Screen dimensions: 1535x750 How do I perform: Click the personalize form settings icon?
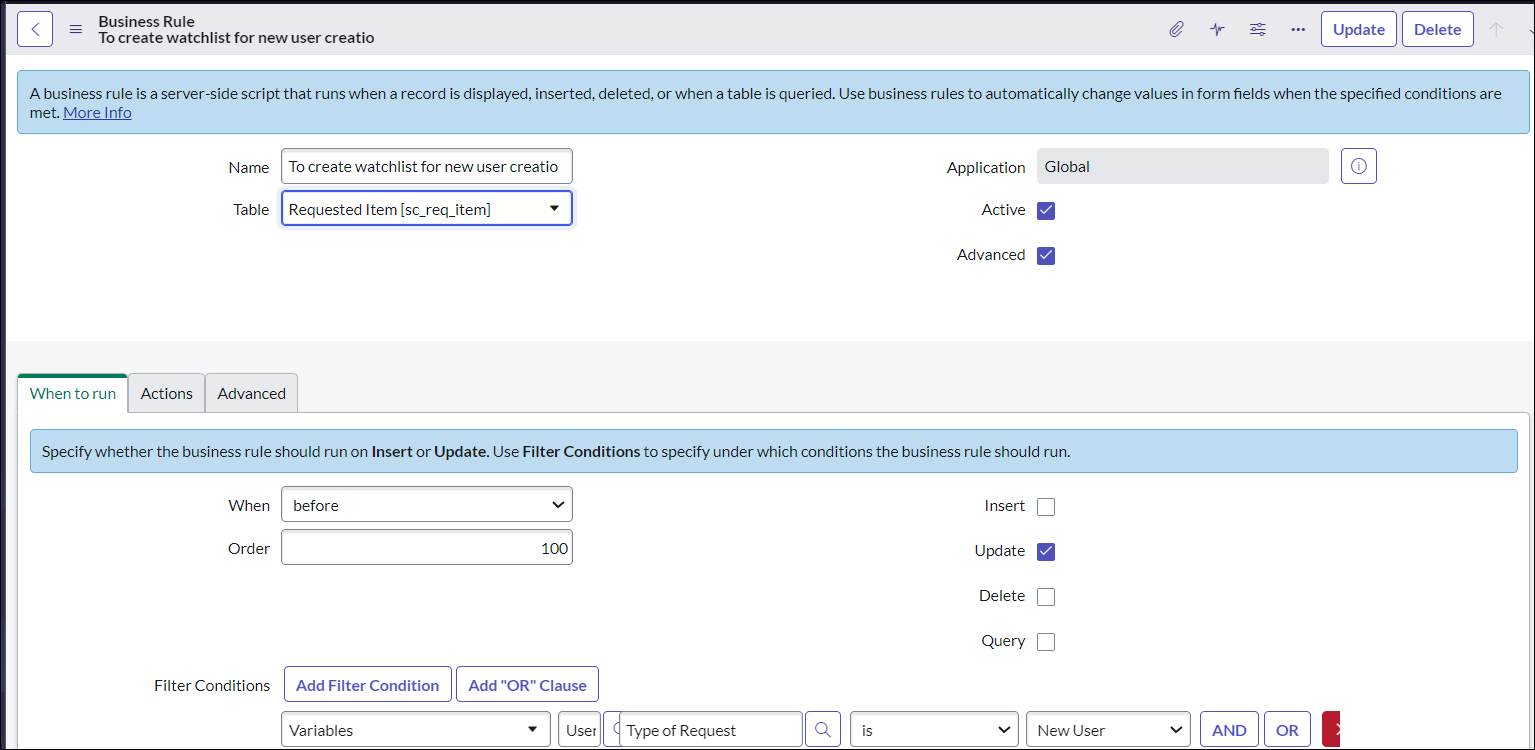click(1258, 29)
